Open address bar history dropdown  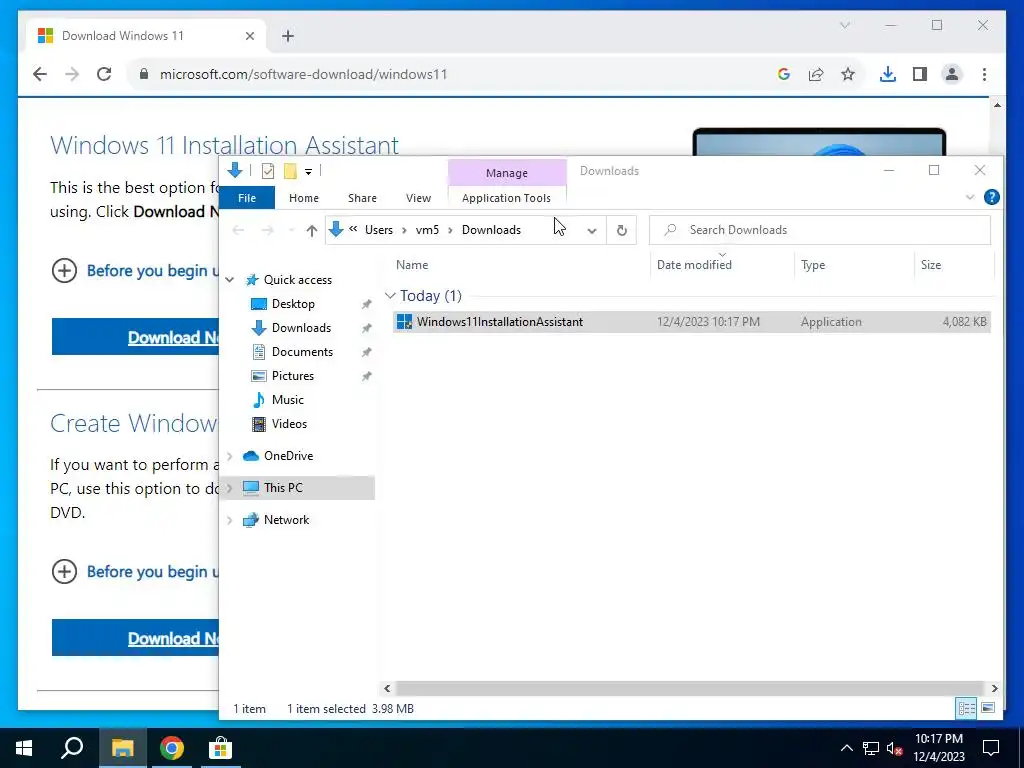click(x=592, y=230)
